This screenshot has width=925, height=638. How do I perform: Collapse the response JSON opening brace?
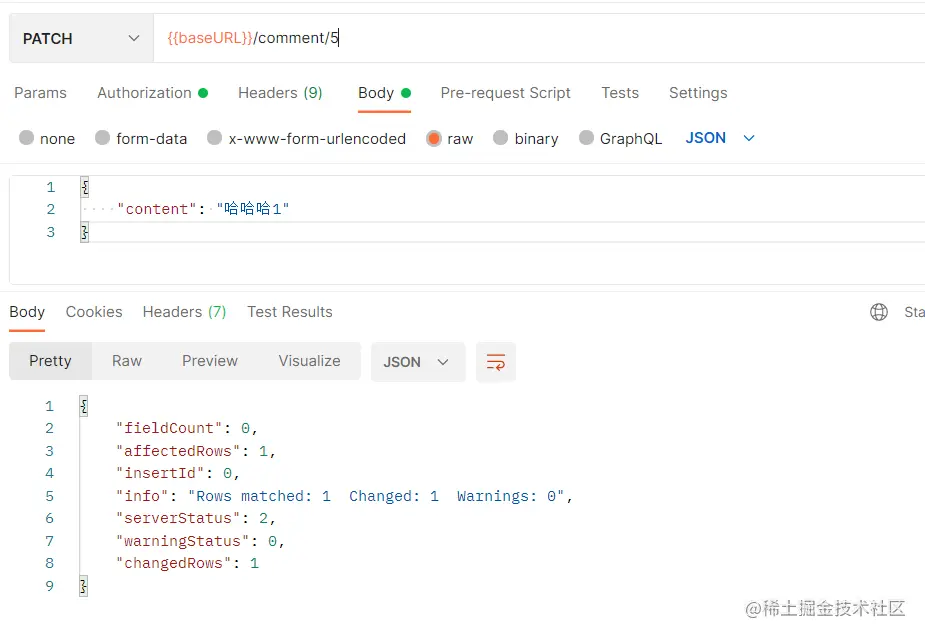coord(84,406)
